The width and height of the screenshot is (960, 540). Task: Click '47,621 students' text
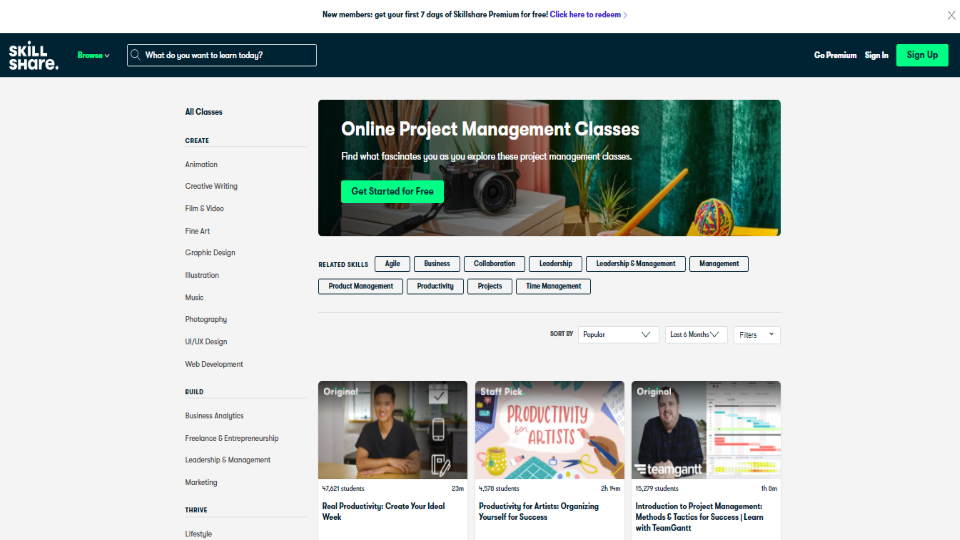[343, 489]
